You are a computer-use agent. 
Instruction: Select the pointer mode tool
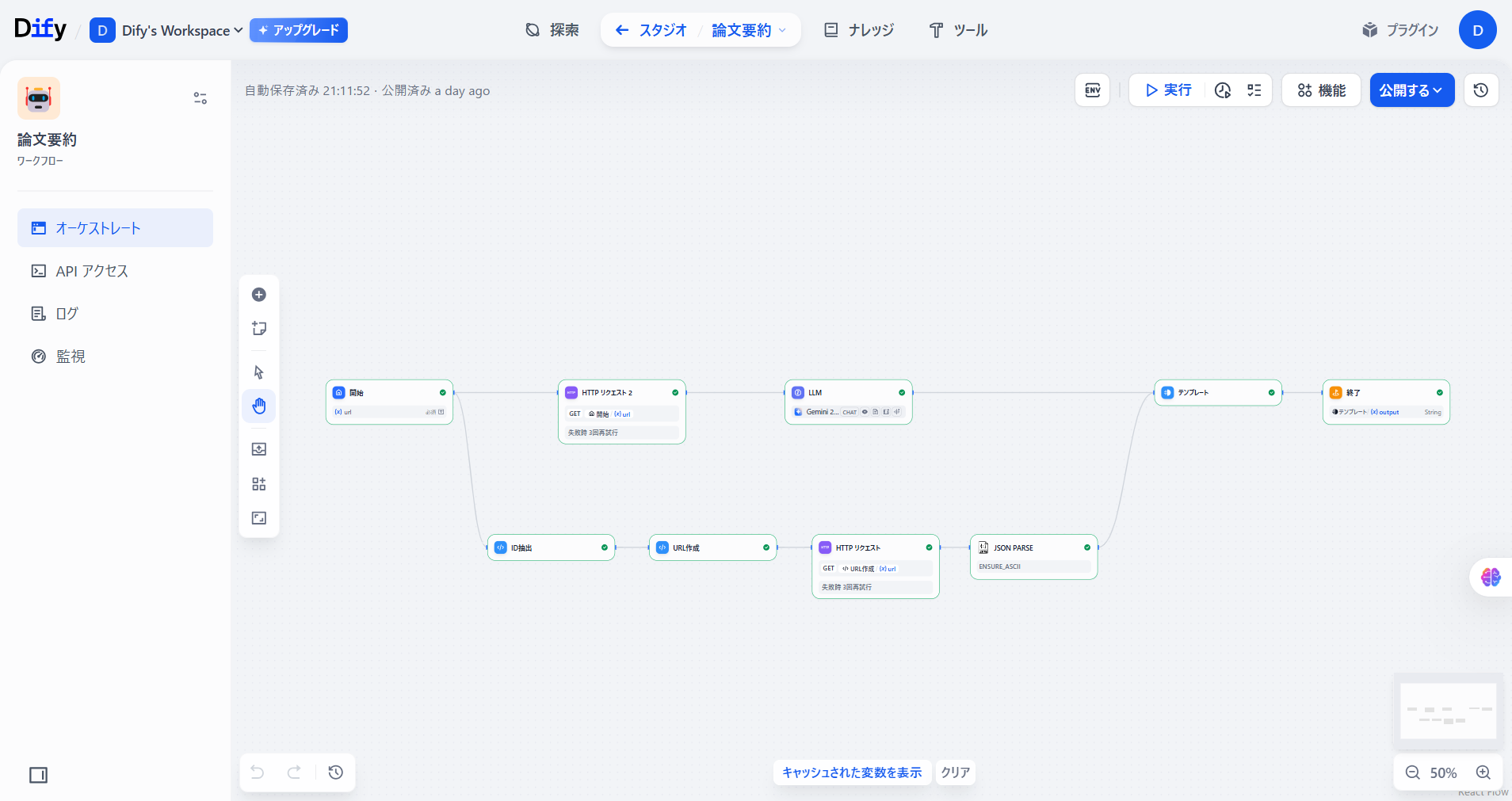click(x=258, y=372)
